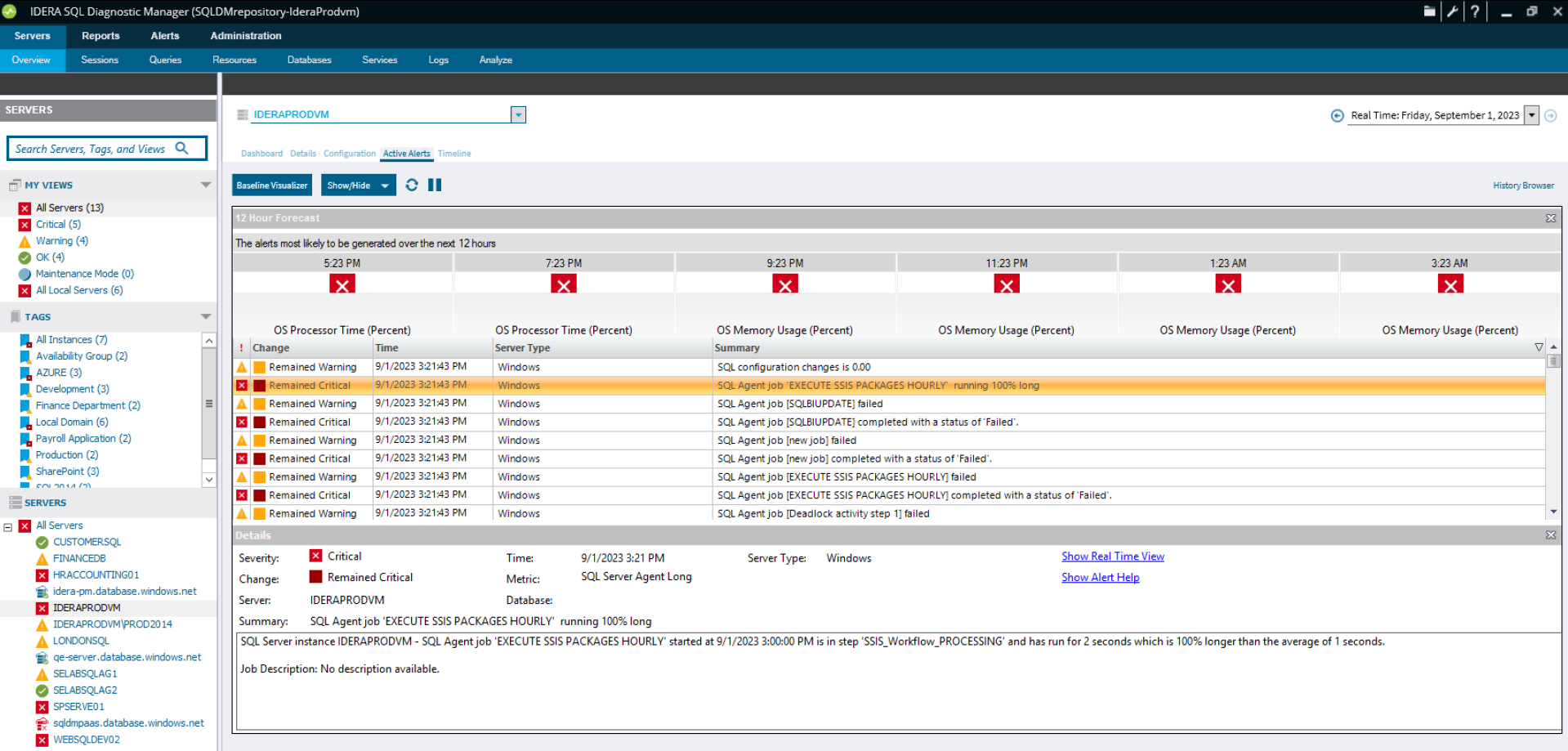
Task: Pause alert refresh with pause icon
Action: 435,186
